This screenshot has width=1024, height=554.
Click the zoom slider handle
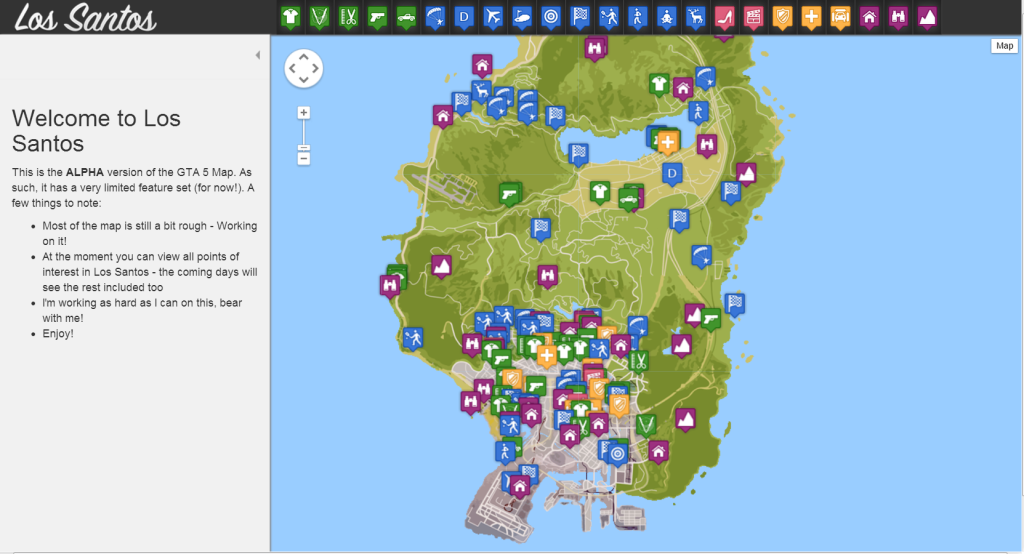(304, 148)
